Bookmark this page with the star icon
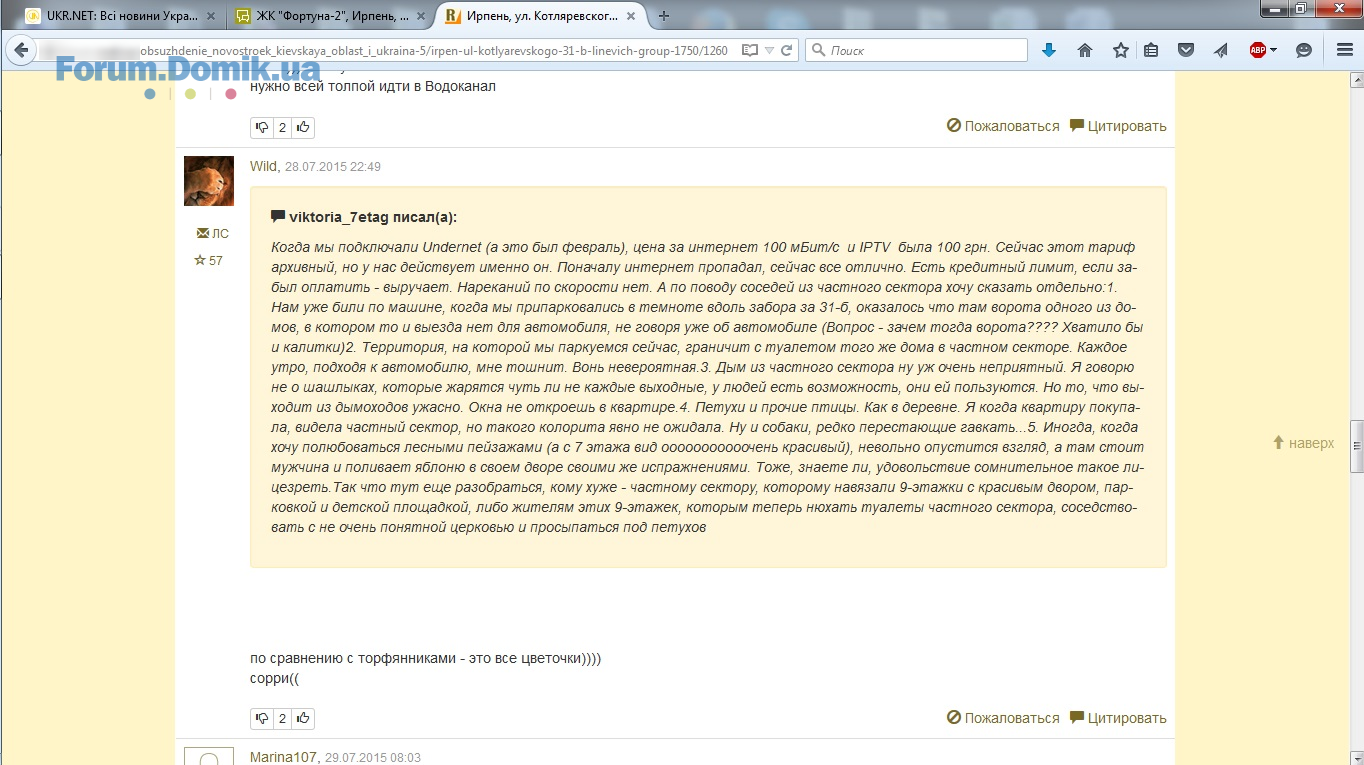 [1121, 50]
